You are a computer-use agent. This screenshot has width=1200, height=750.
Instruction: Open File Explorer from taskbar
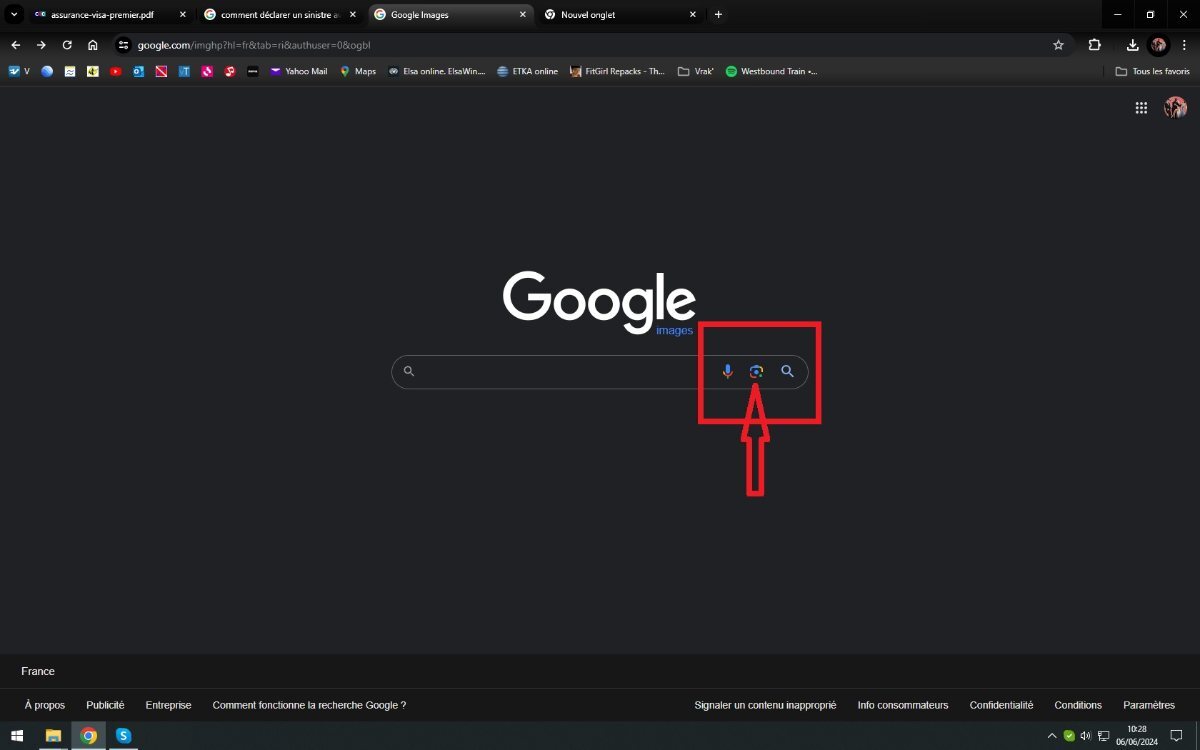[x=53, y=736]
